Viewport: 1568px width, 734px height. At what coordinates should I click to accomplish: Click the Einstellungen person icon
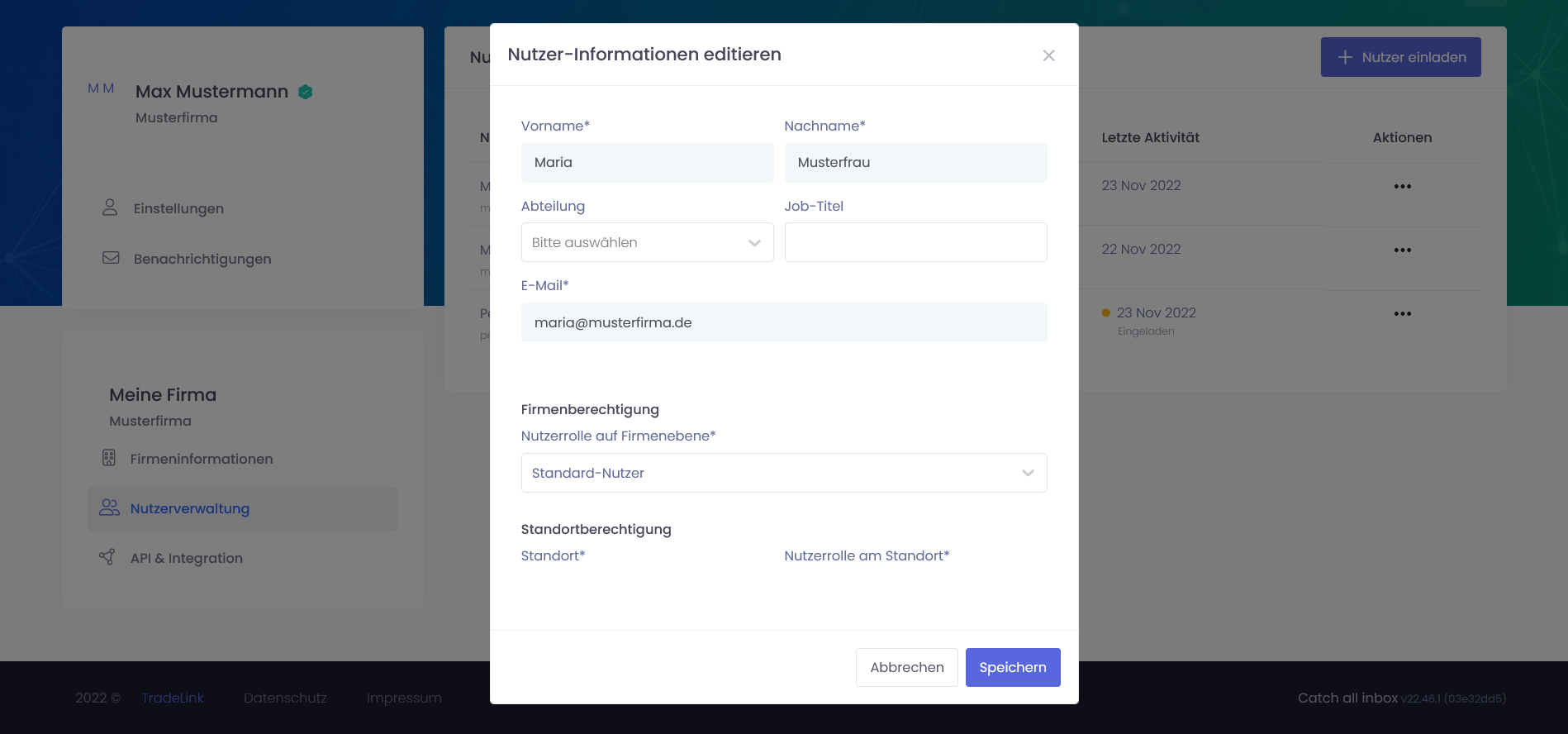(110, 207)
